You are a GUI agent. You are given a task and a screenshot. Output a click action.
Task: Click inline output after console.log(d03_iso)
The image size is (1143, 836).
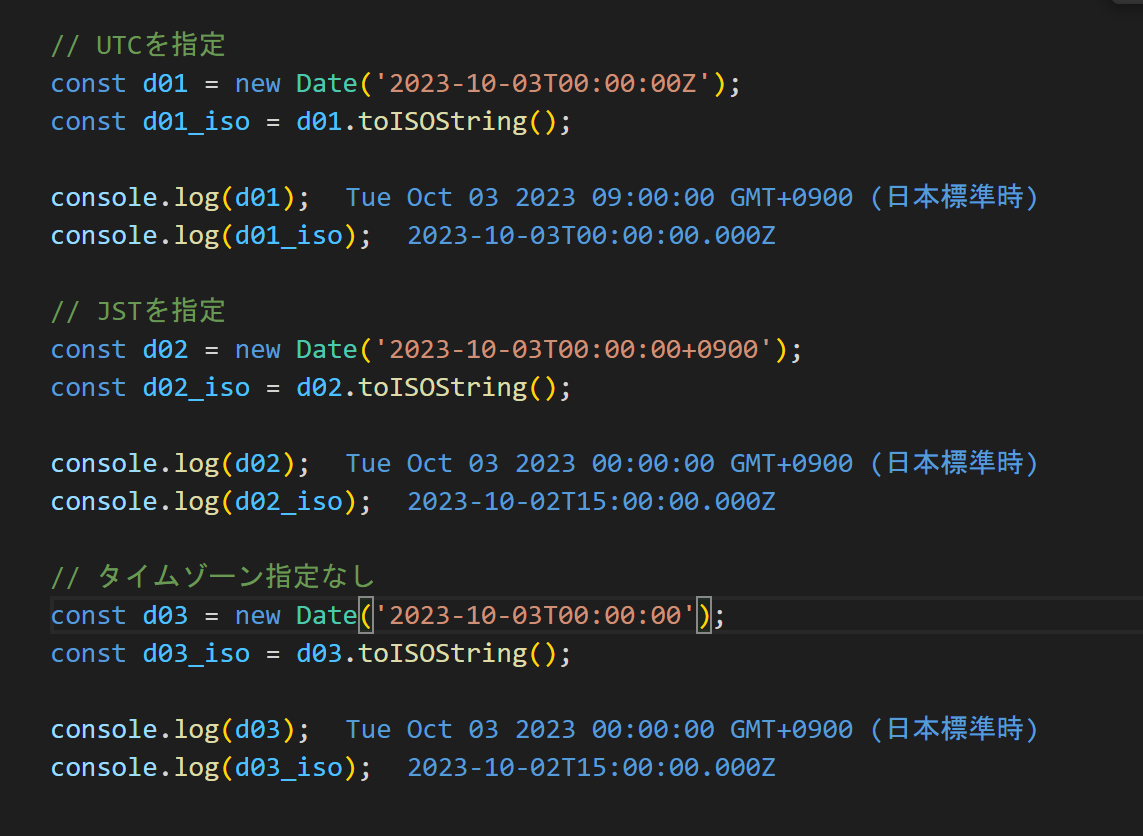click(x=591, y=767)
